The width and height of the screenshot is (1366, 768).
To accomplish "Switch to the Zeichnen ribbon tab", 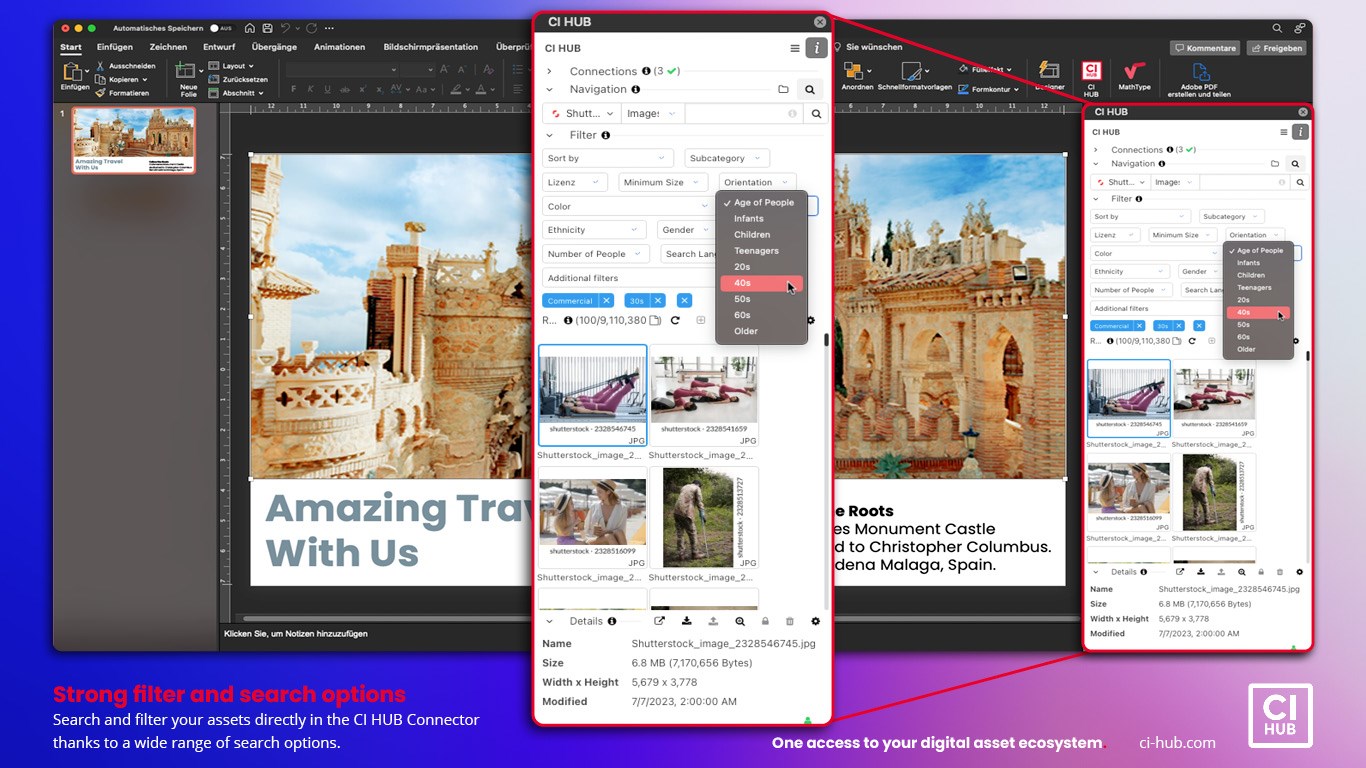I will pos(168,47).
